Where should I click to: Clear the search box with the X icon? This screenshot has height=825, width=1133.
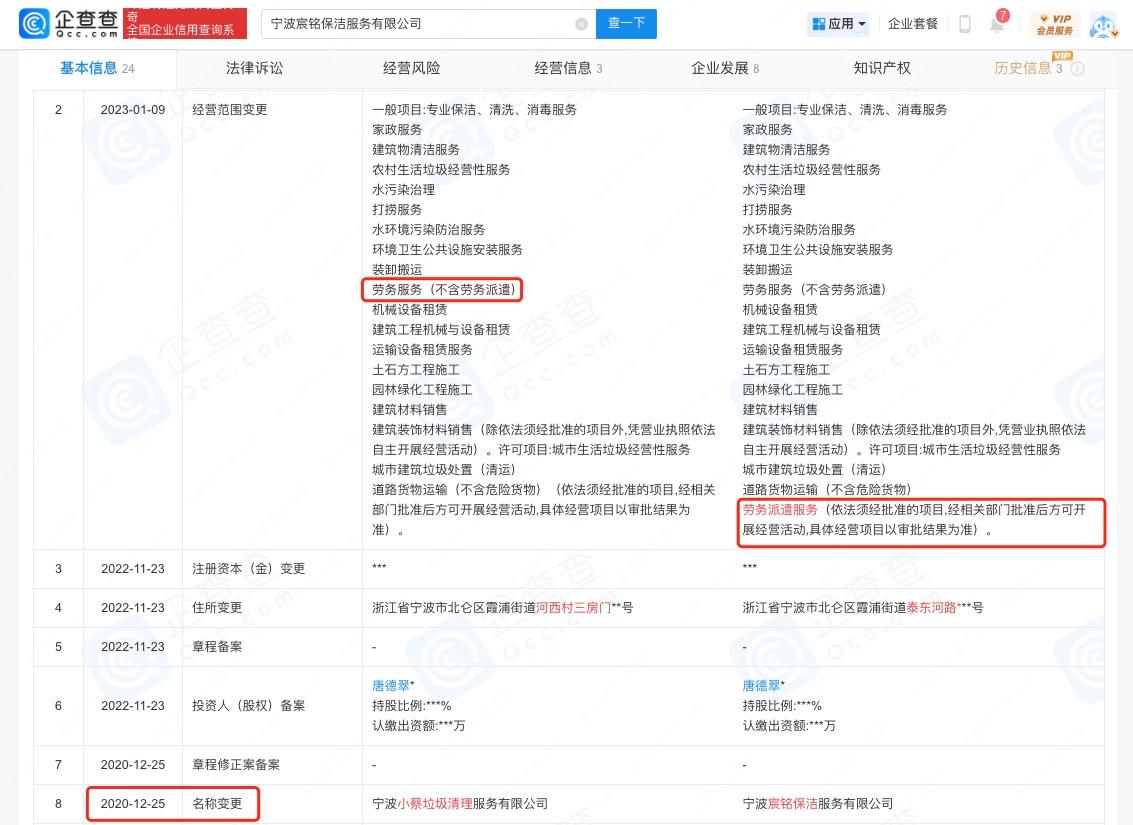pyautogui.click(x=581, y=24)
